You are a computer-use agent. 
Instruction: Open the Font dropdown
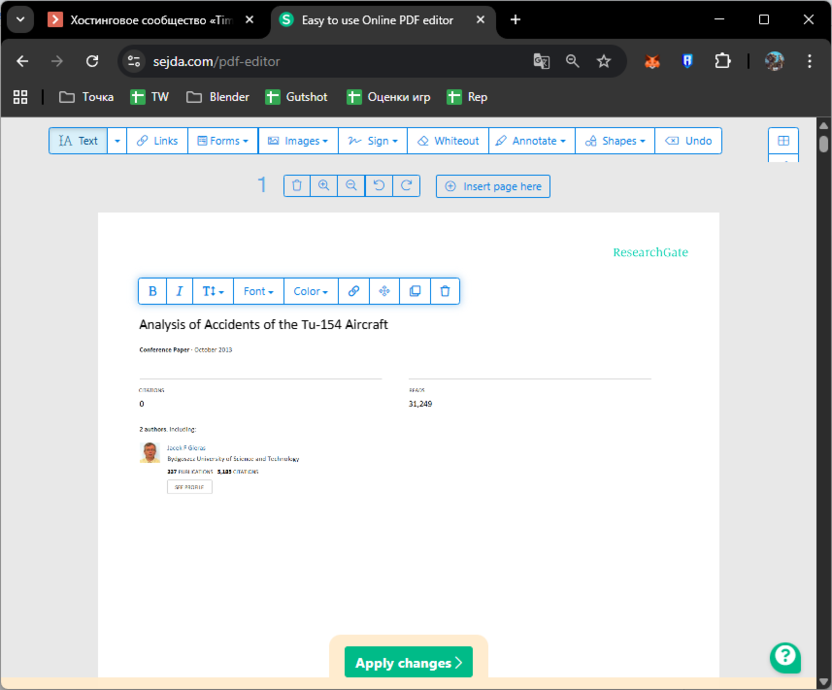pos(258,291)
